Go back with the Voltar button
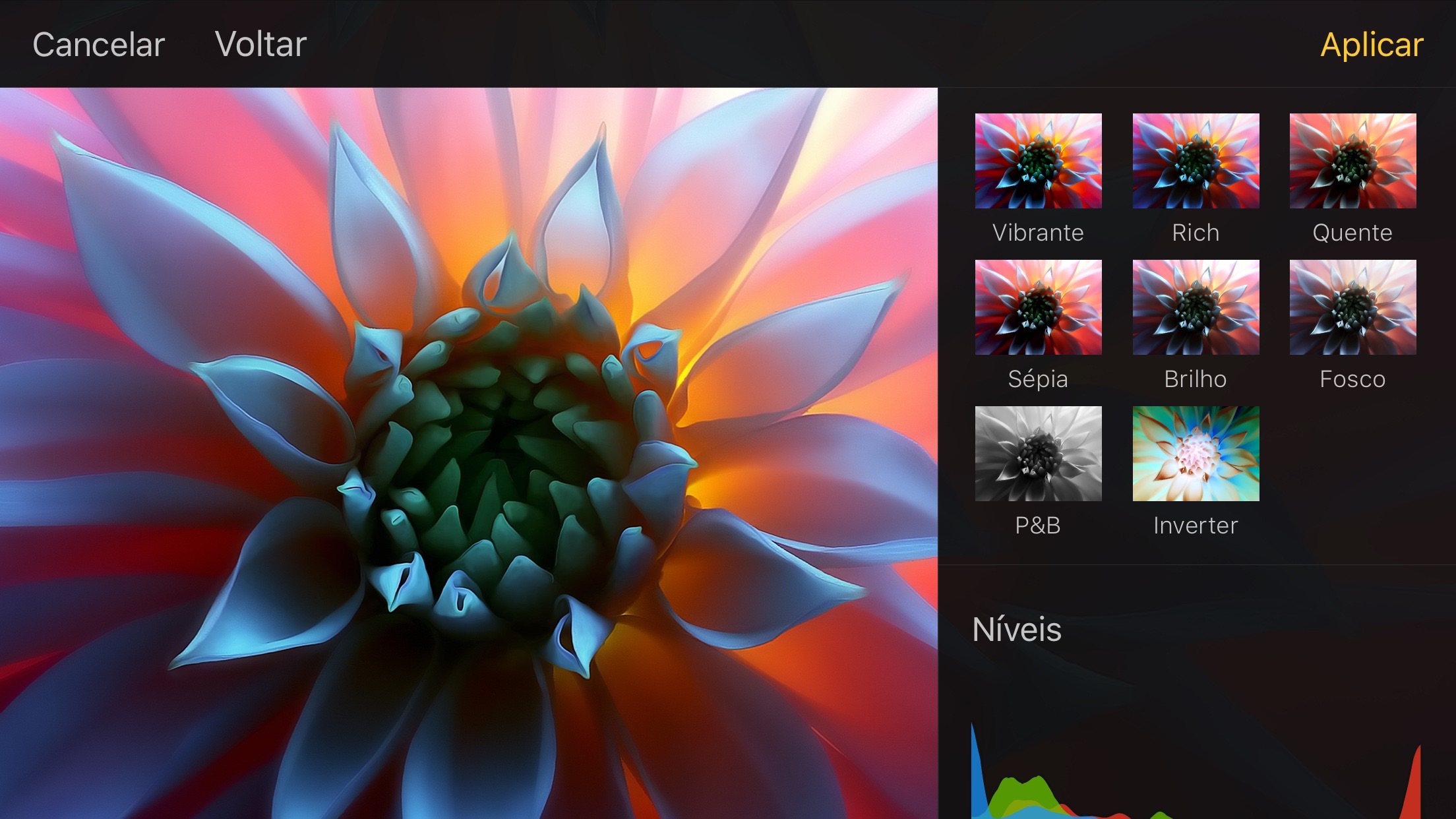 260,45
